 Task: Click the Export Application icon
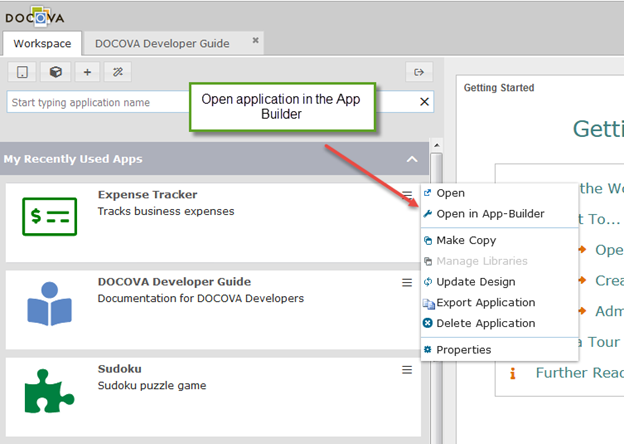coord(429,304)
